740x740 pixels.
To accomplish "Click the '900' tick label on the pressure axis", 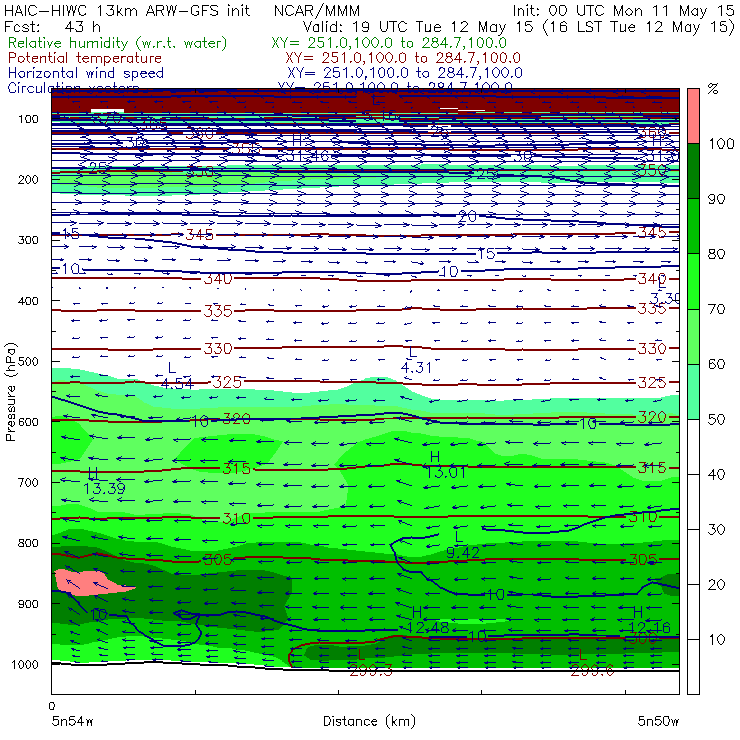I will coord(28,604).
